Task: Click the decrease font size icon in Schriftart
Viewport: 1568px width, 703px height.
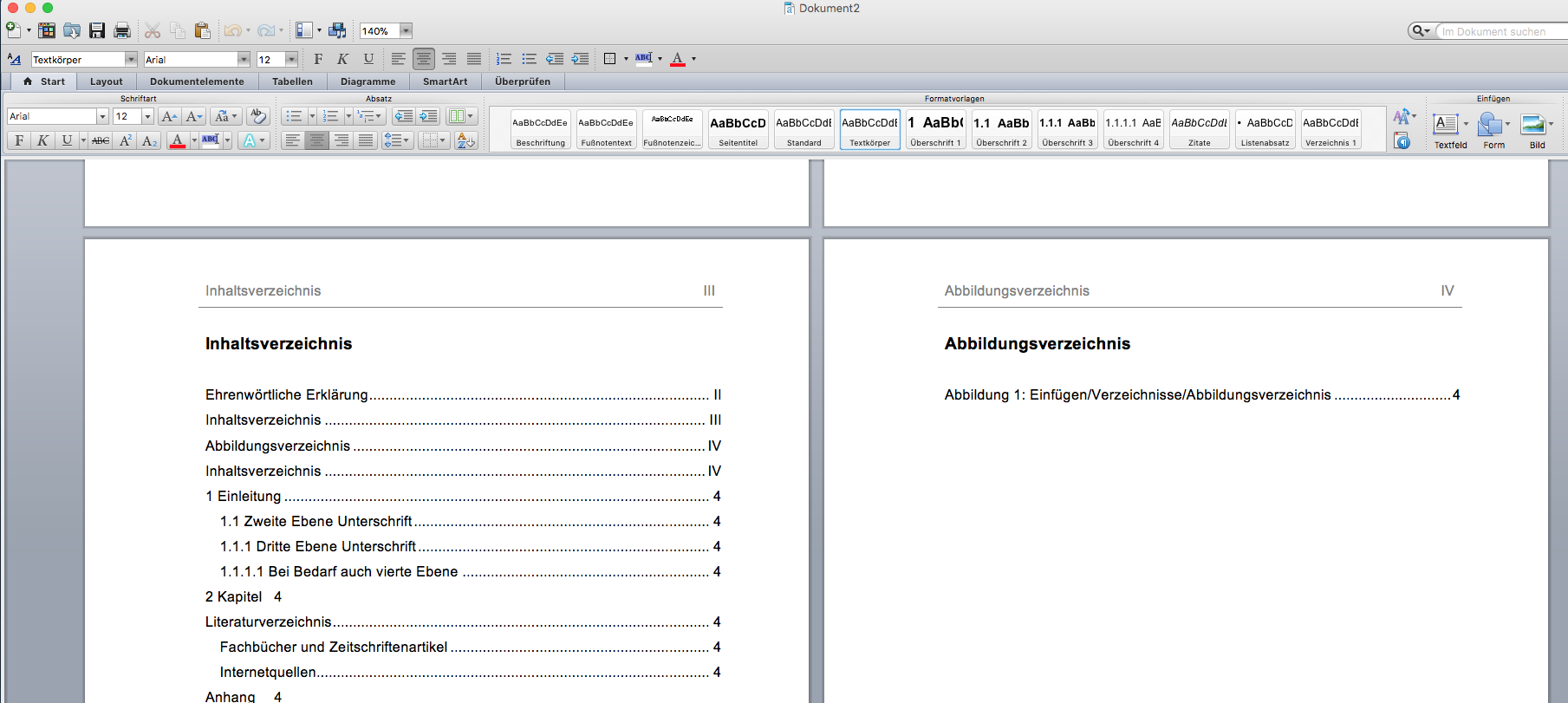Action: click(x=193, y=116)
